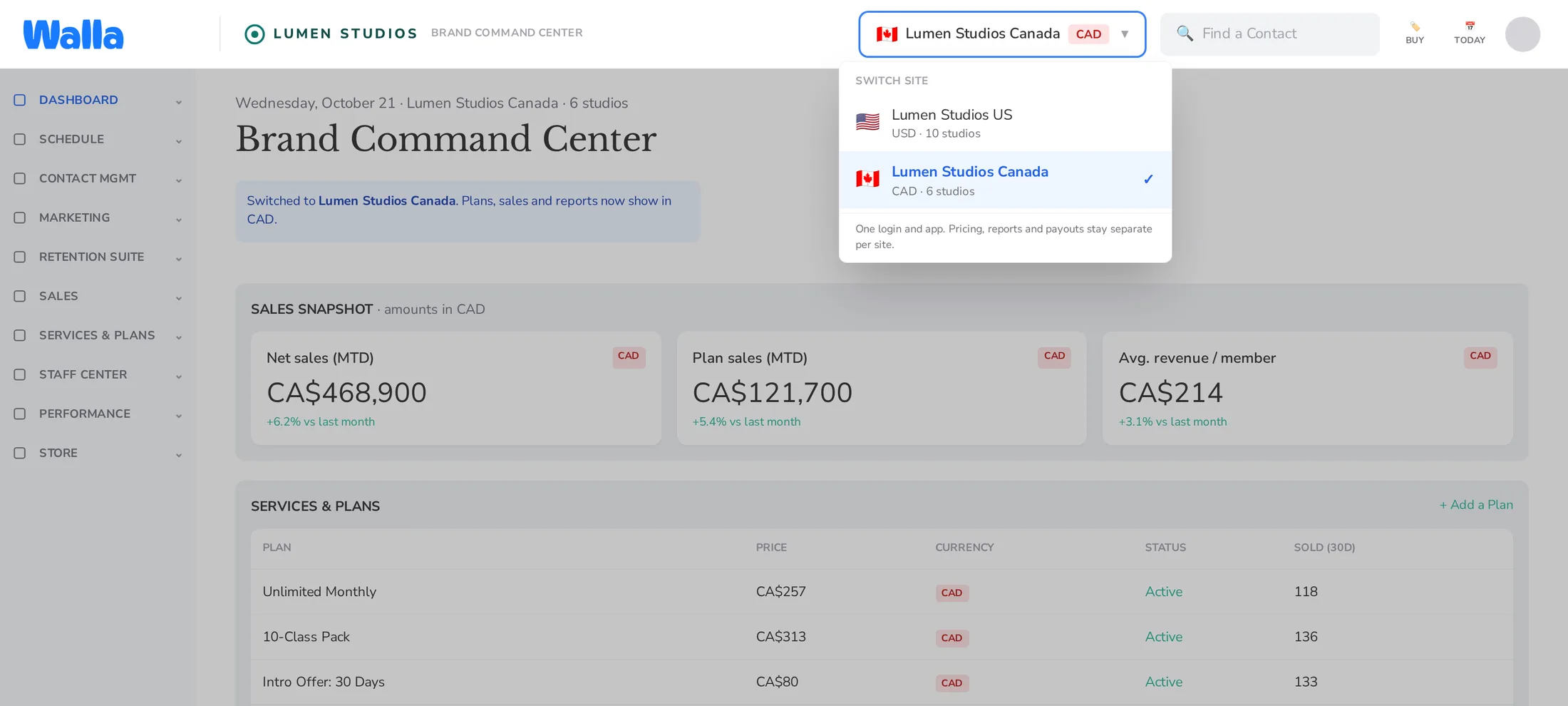Click the Retention Suite sidebar square icon
This screenshot has width=1568, height=706.
(x=20, y=257)
